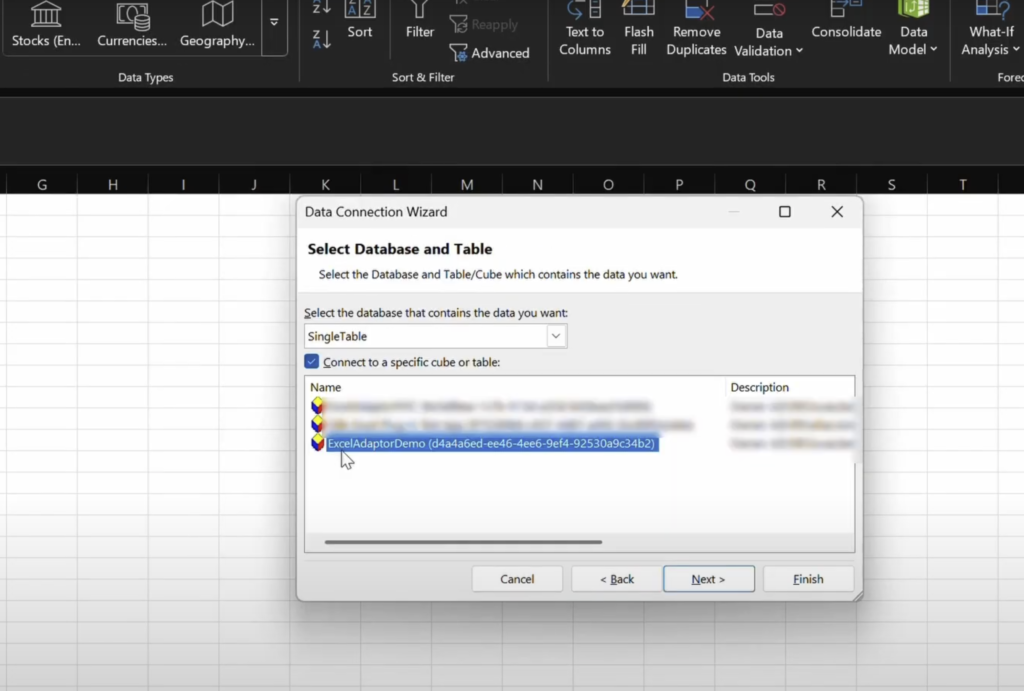
Task: Open the What-If Analysis menu
Action: (990, 29)
